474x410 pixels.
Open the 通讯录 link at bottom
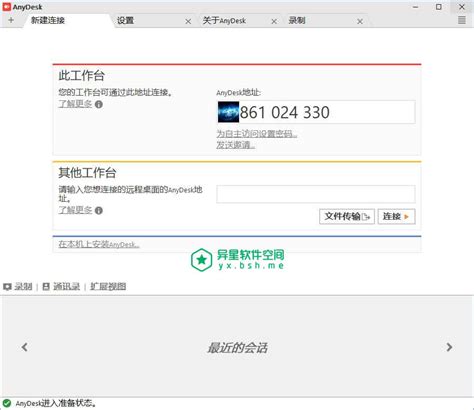[x=67, y=286]
